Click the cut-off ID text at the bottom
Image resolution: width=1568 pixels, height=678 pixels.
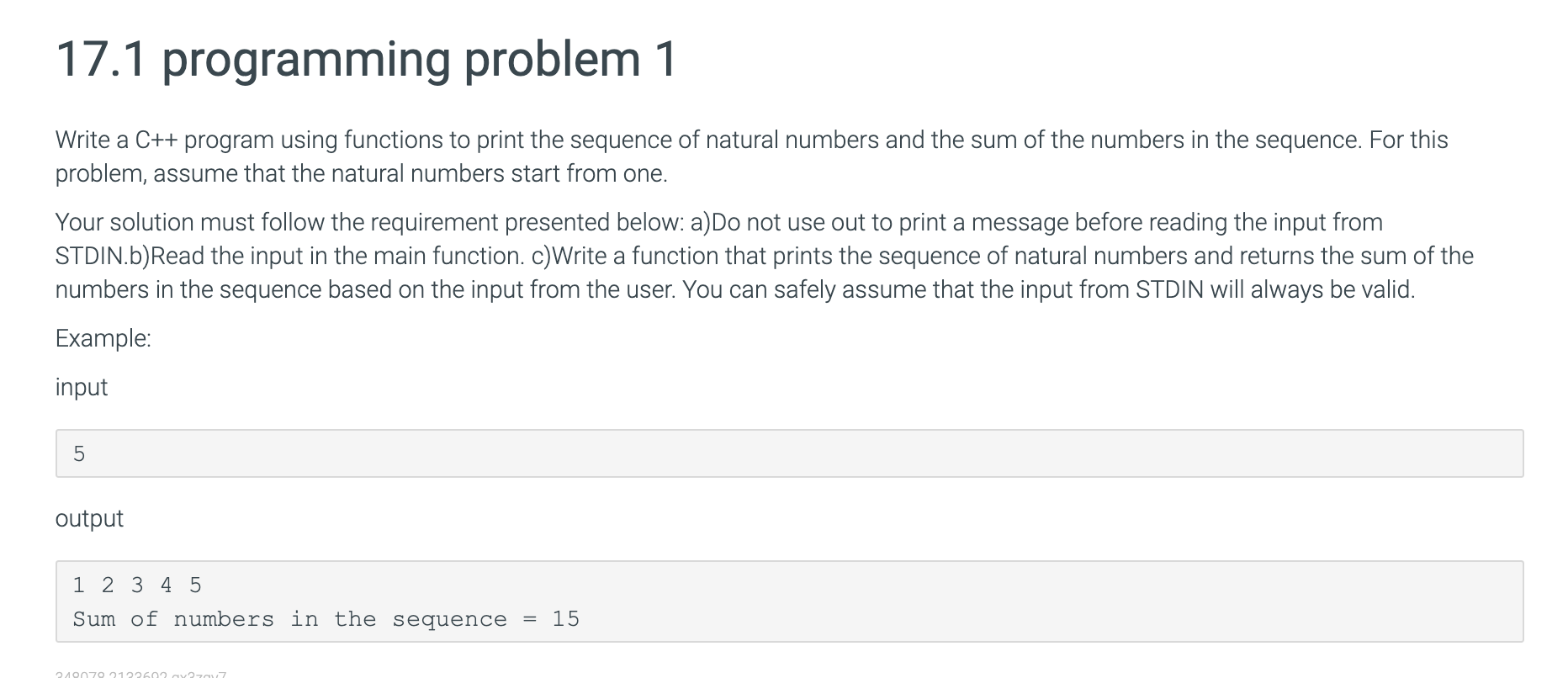click(140, 674)
